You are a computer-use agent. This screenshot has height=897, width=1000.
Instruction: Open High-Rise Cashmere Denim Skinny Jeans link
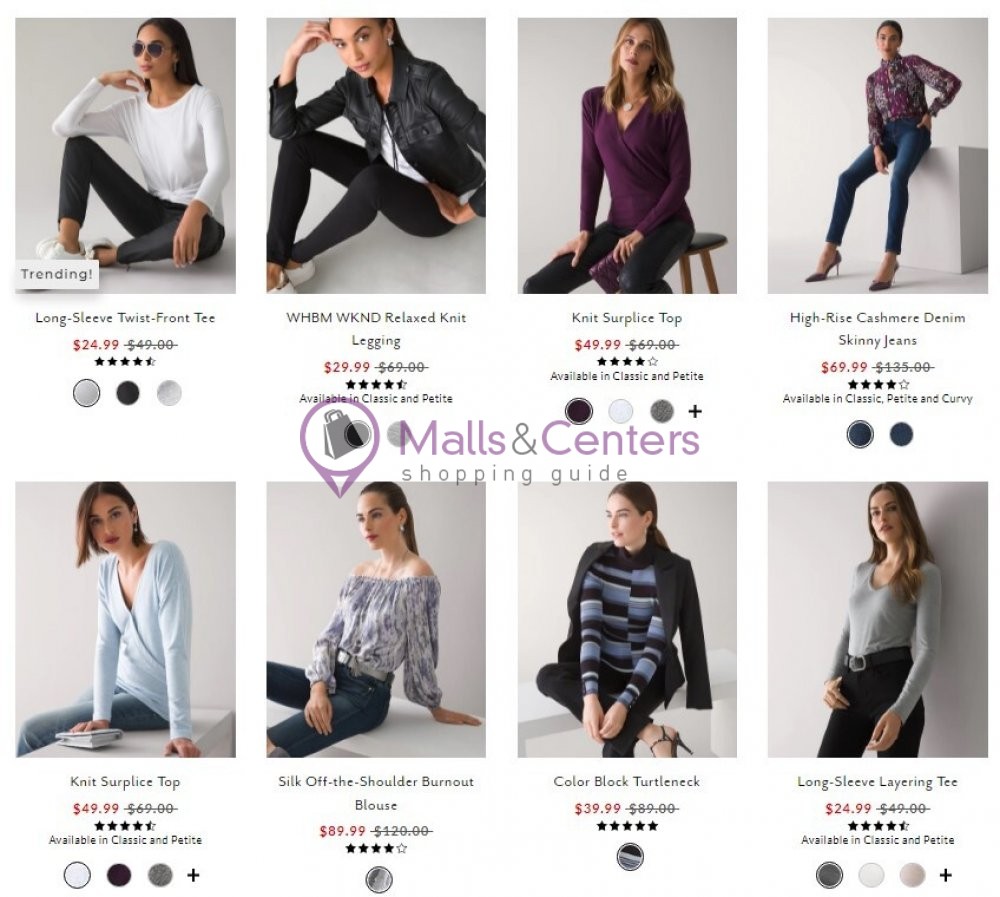[x=878, y=329]
